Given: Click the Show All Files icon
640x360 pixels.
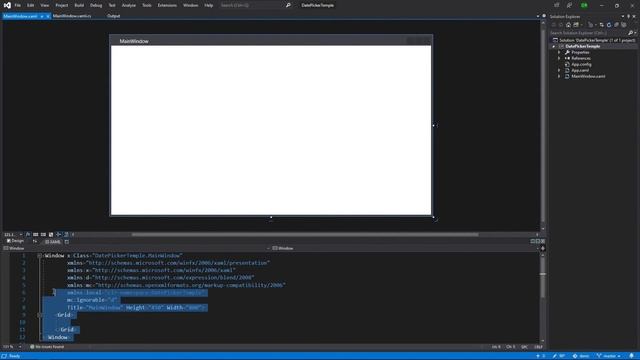Looking at the screenshot, I should [624, 25].
